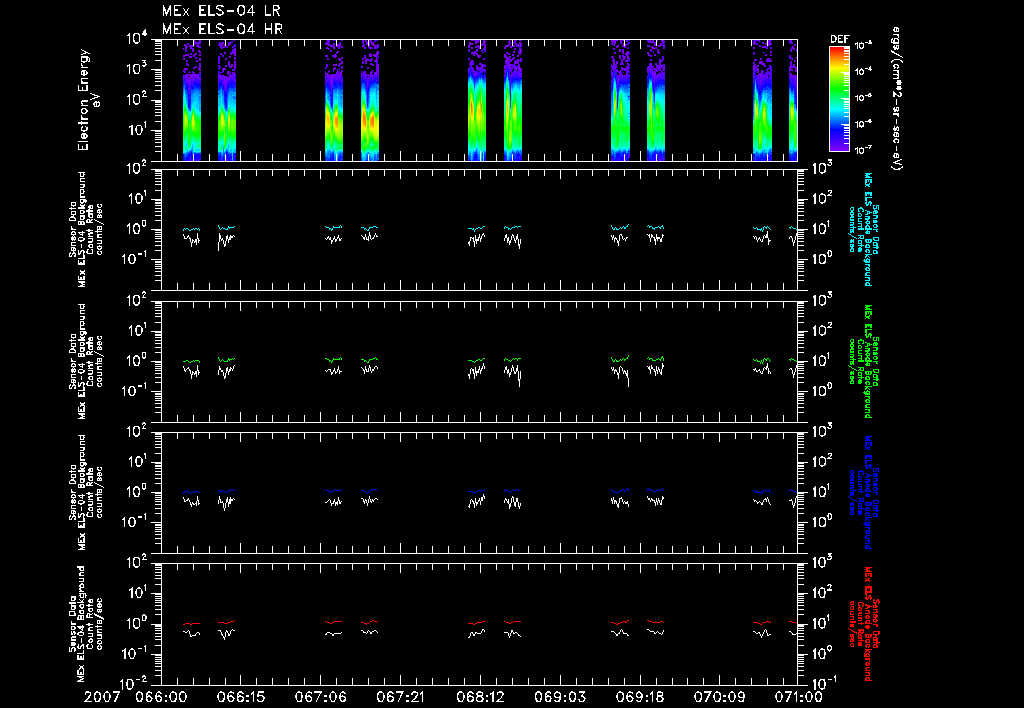The width and height of the screenshot is (1024, 708).
Task: Select the 'MEx ELS-04 LR' title line
Action: point(222,11)
